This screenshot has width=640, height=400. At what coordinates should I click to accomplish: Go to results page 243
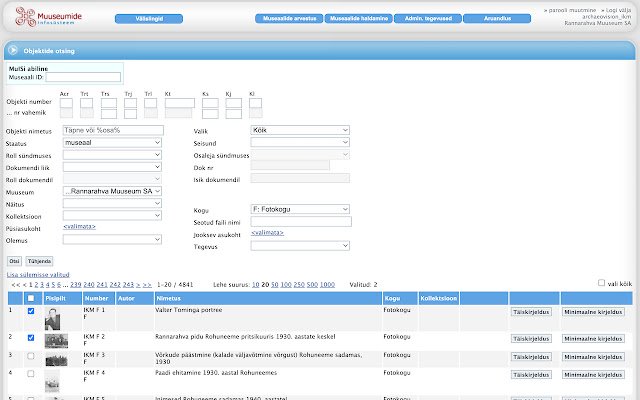[x=128, y=285]
